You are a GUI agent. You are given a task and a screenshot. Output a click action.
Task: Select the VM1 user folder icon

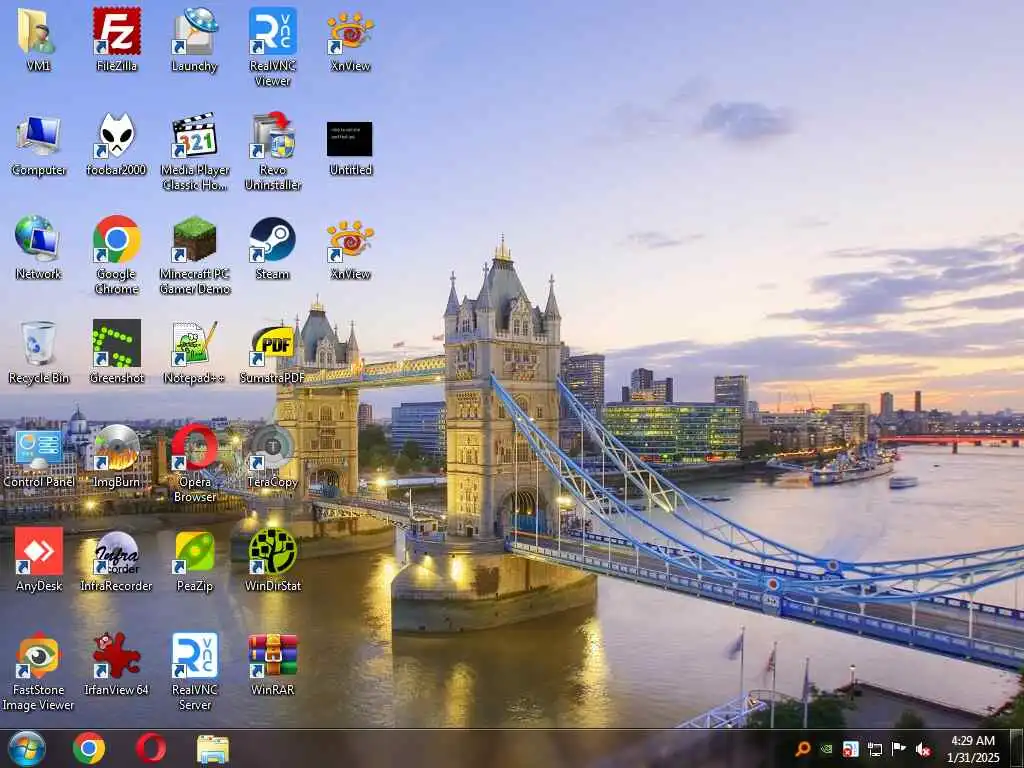[38, 31]
